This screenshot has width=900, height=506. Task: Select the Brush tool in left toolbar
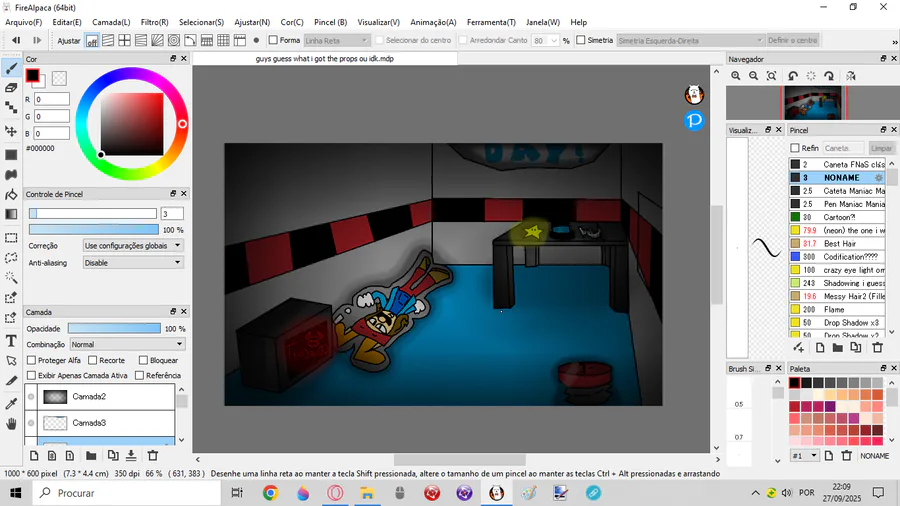click(x=11, y=68)
